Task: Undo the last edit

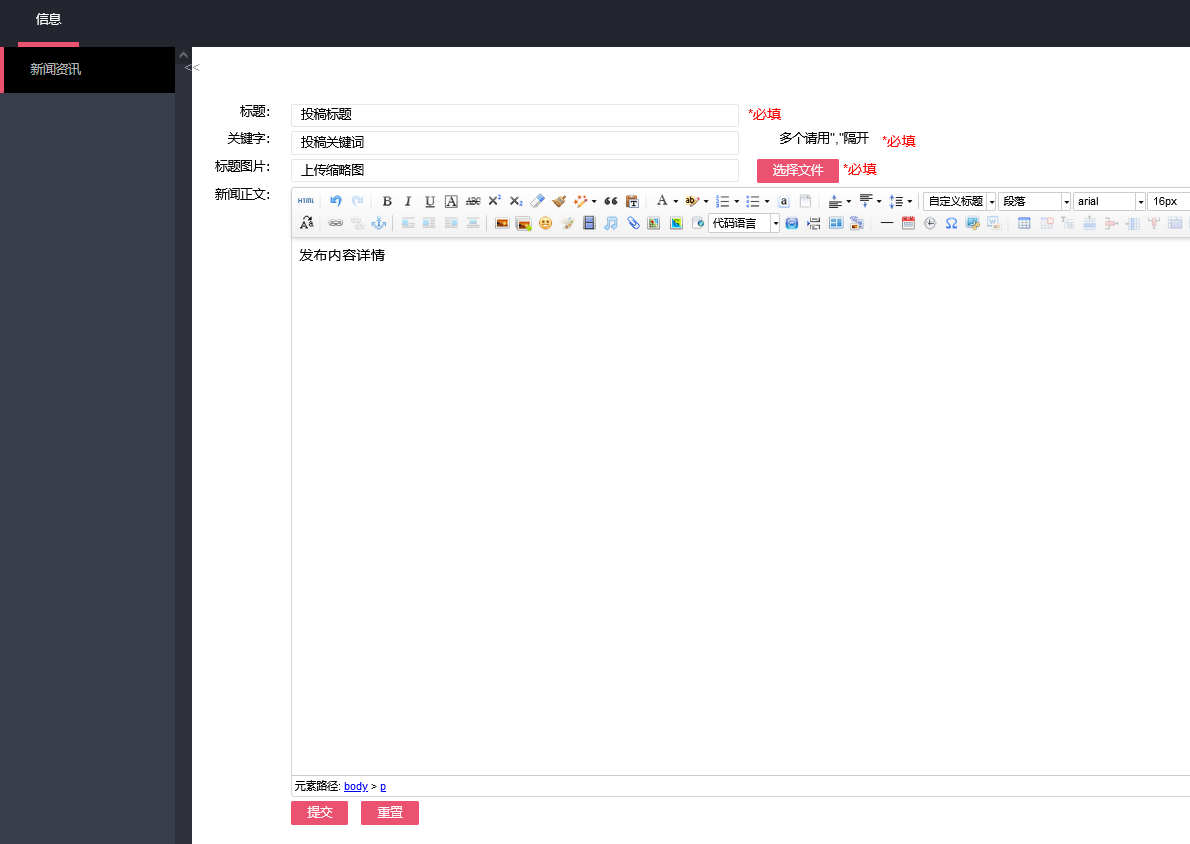Action: click(335, 201)
